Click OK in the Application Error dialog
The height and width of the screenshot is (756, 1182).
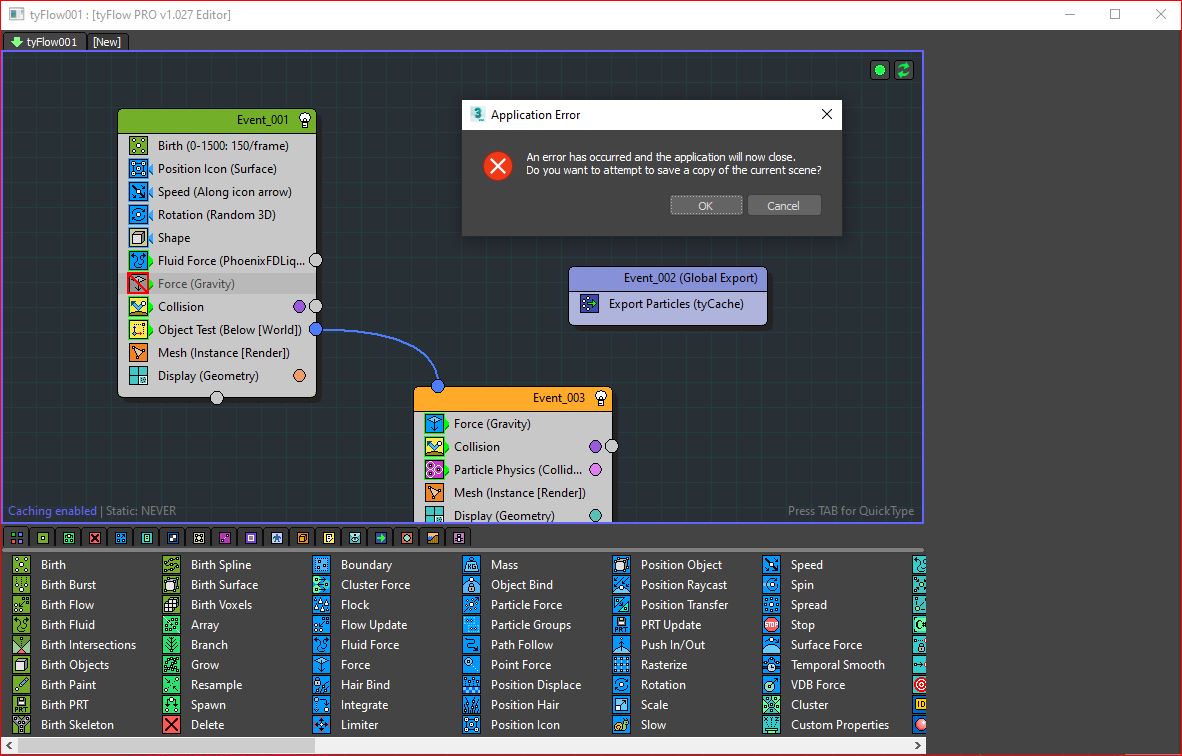point(706,206)
